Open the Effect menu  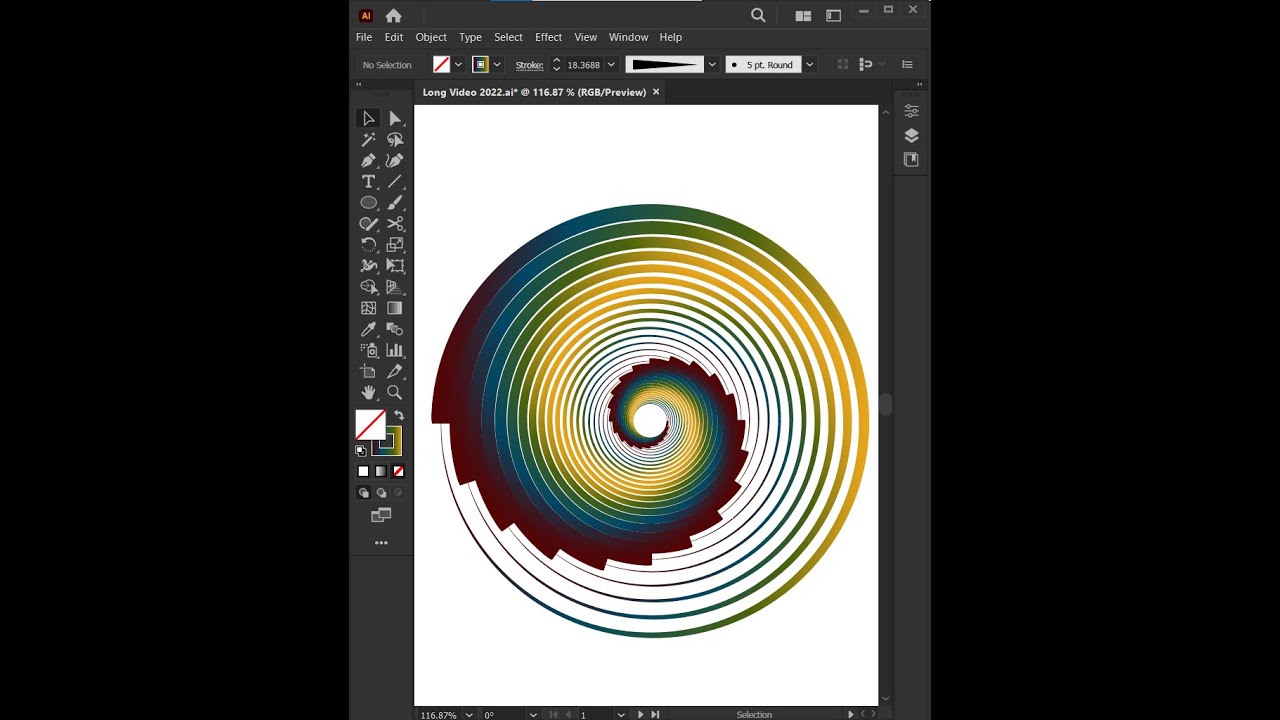point(548,37)
